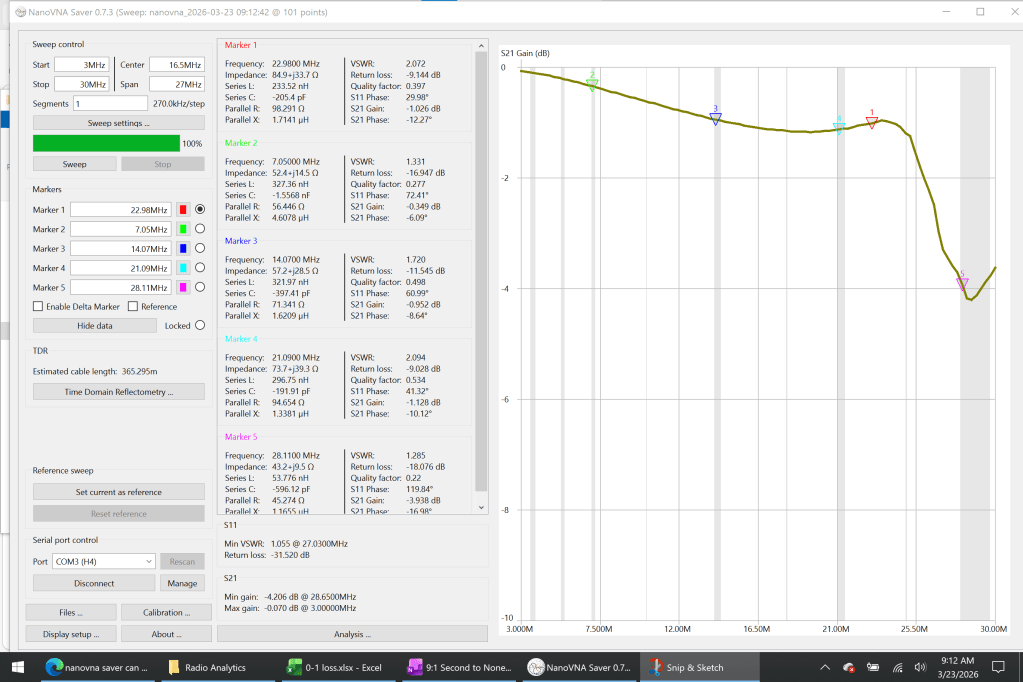This screenshot has height=682, width=1023.
Task: Change the Marker 2 green color swatch
Action: (x=183, y=229)
